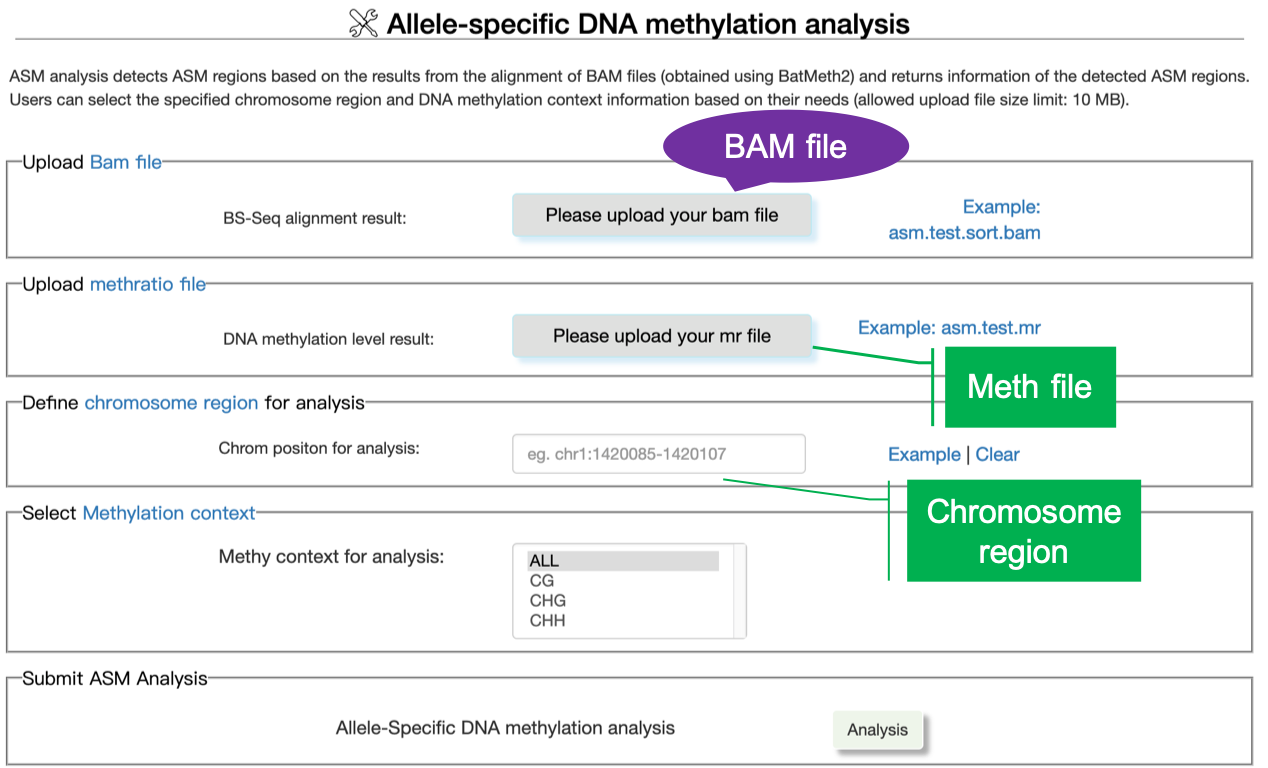Clear the chromosome position field

click(x=997, y=454)
